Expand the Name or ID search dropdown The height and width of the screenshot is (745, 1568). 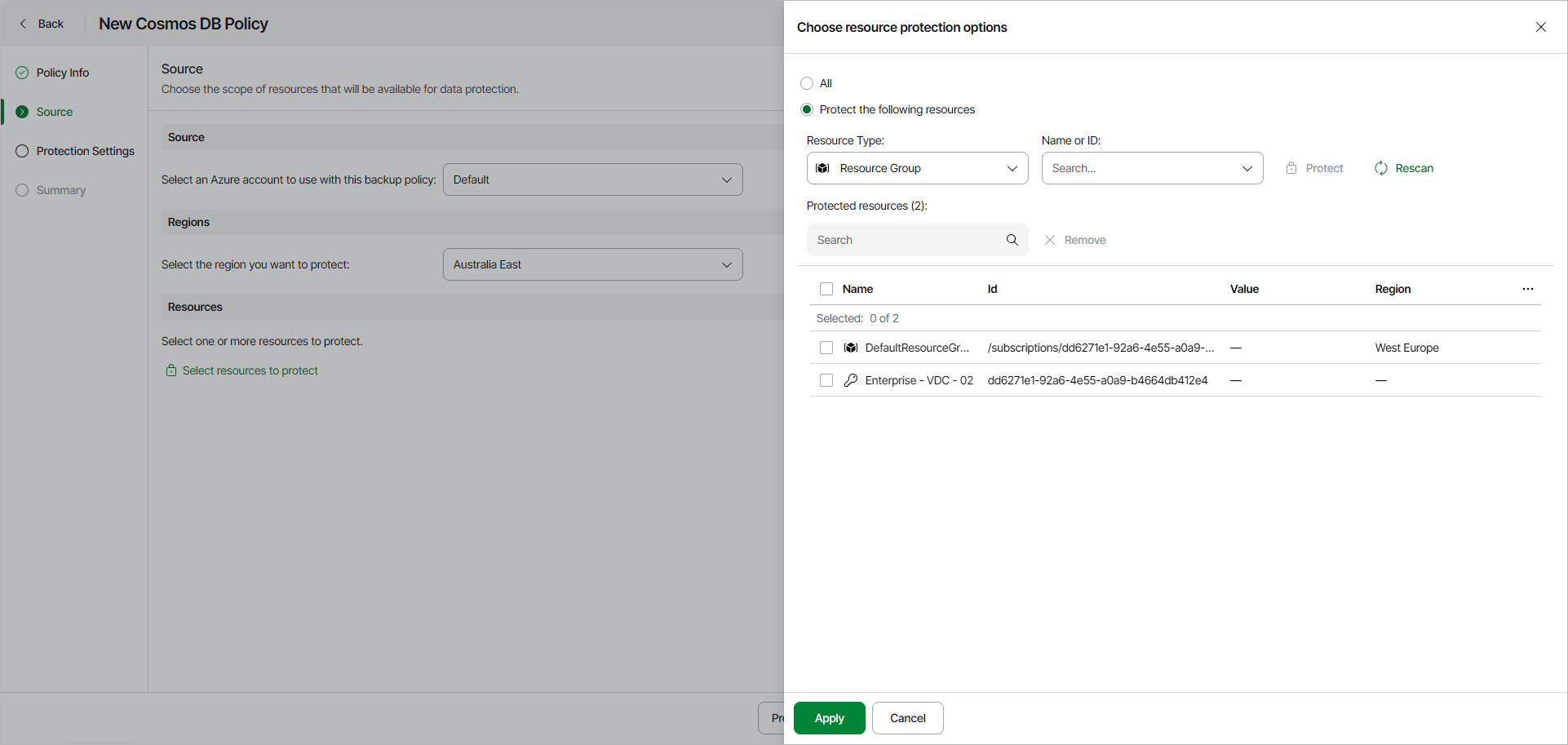tap(1247, 168)
